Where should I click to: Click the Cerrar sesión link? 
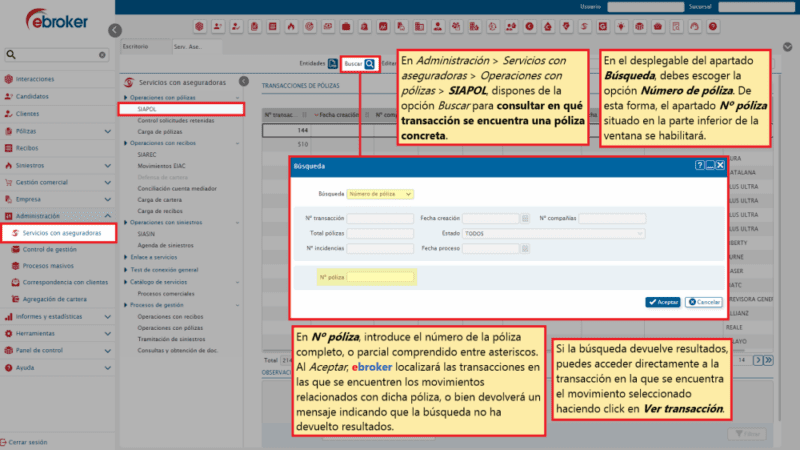point(28,442)
